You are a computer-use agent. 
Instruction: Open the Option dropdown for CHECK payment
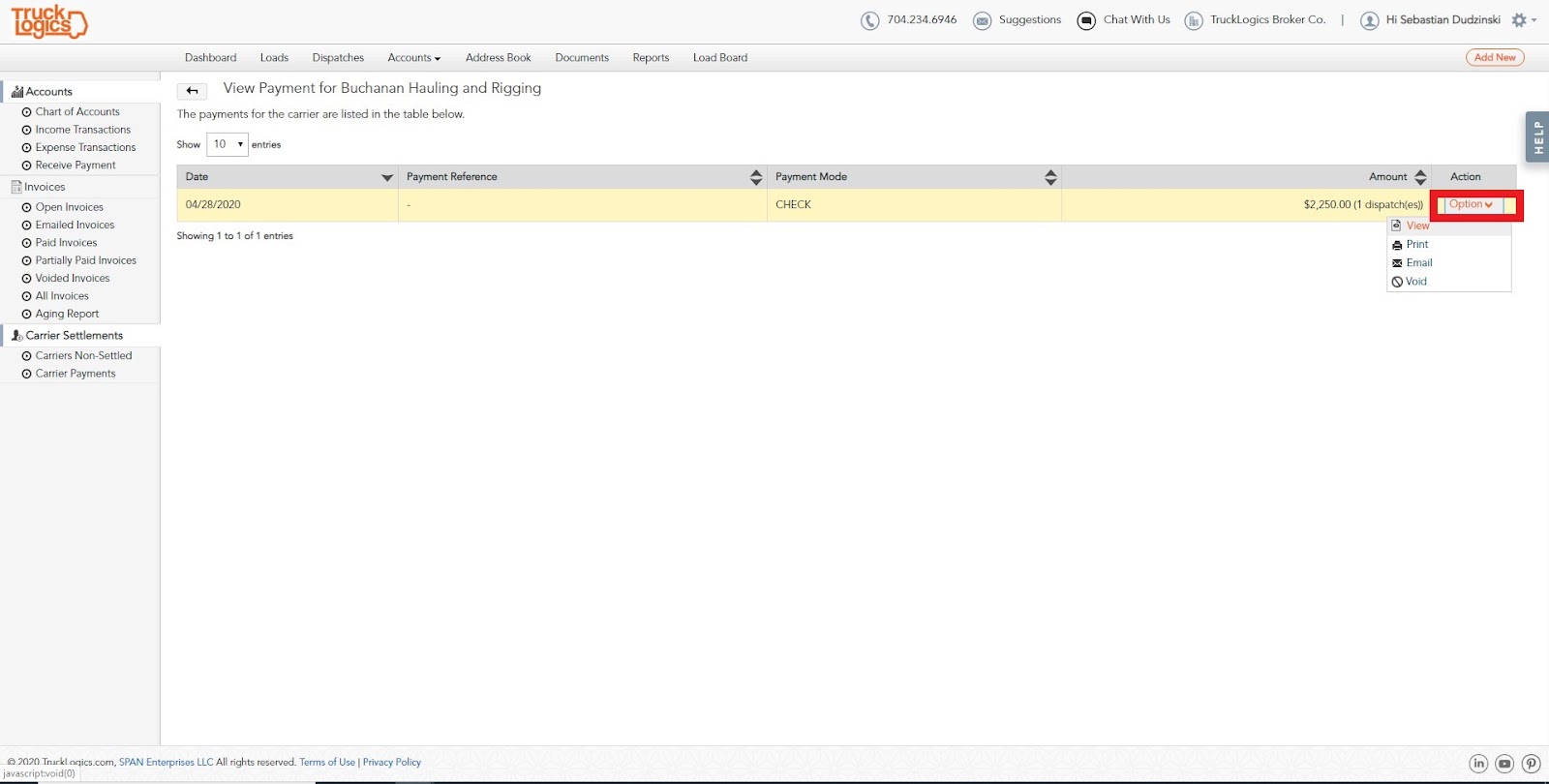point(1472,204)
